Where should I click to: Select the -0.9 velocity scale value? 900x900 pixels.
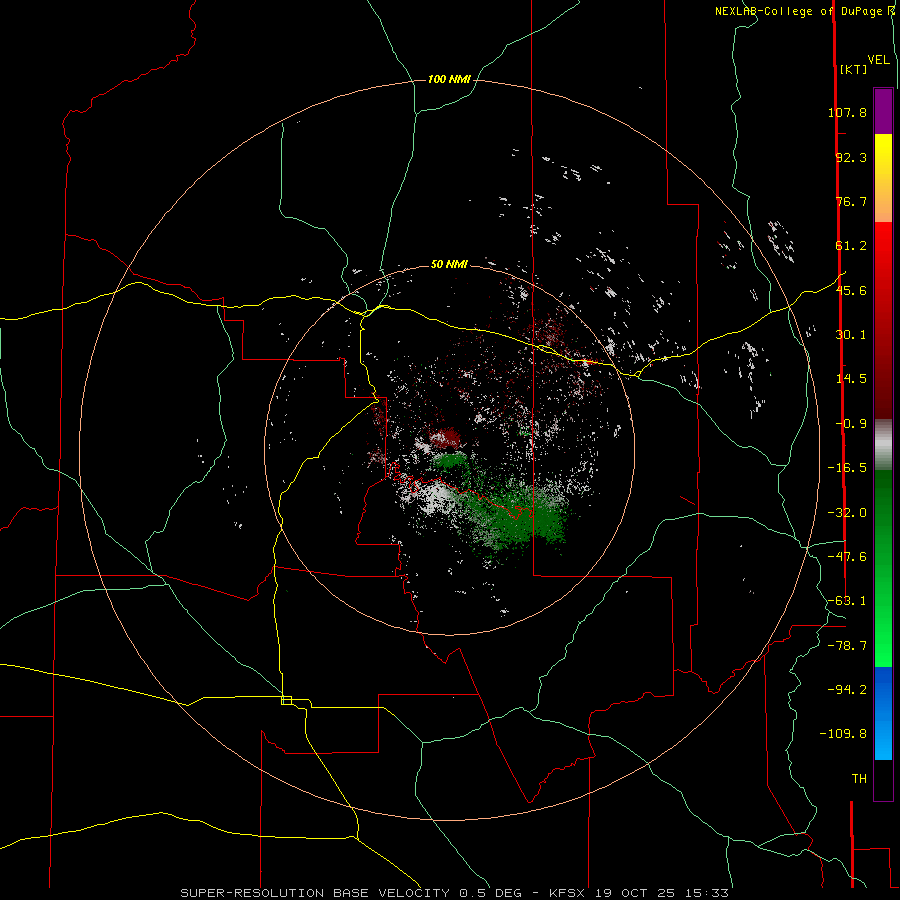851,424
